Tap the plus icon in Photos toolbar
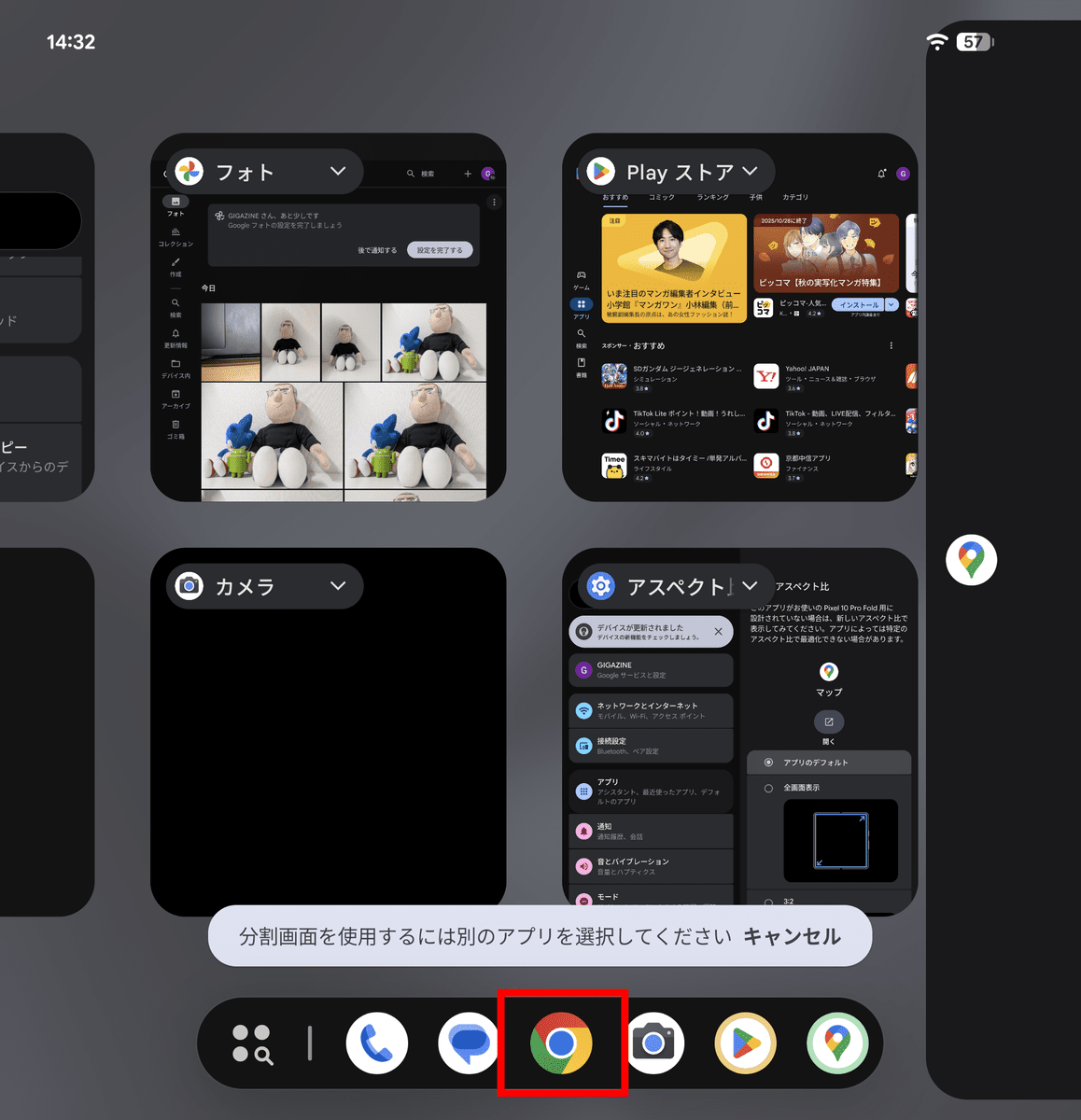This screenshot has height=1120, width=1081. (468, 174)
